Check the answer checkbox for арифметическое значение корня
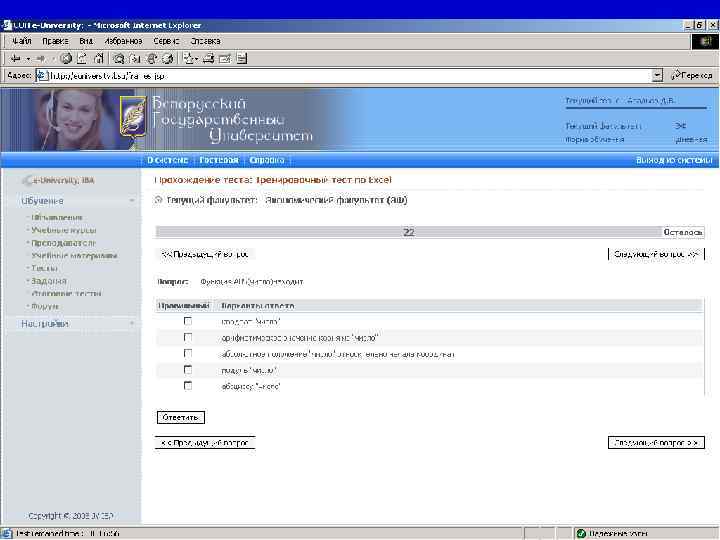 coord(188,337)
